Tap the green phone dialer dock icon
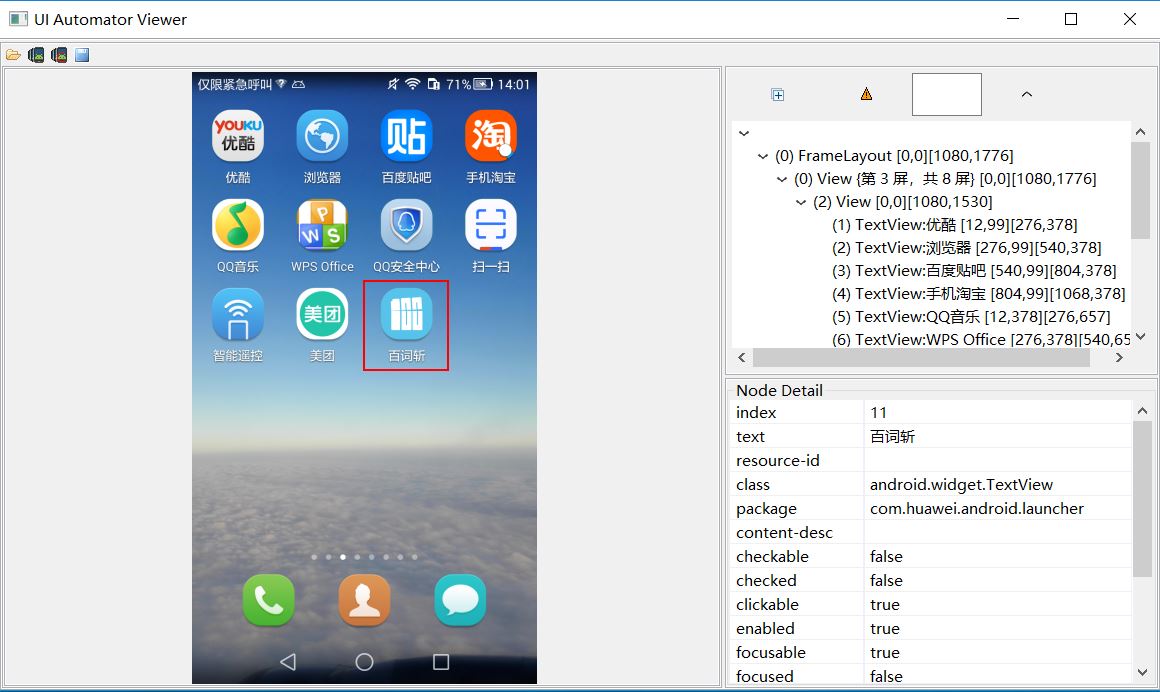Image resolution: width=1160 pixels, height=692 pixels. pos(269,600)
